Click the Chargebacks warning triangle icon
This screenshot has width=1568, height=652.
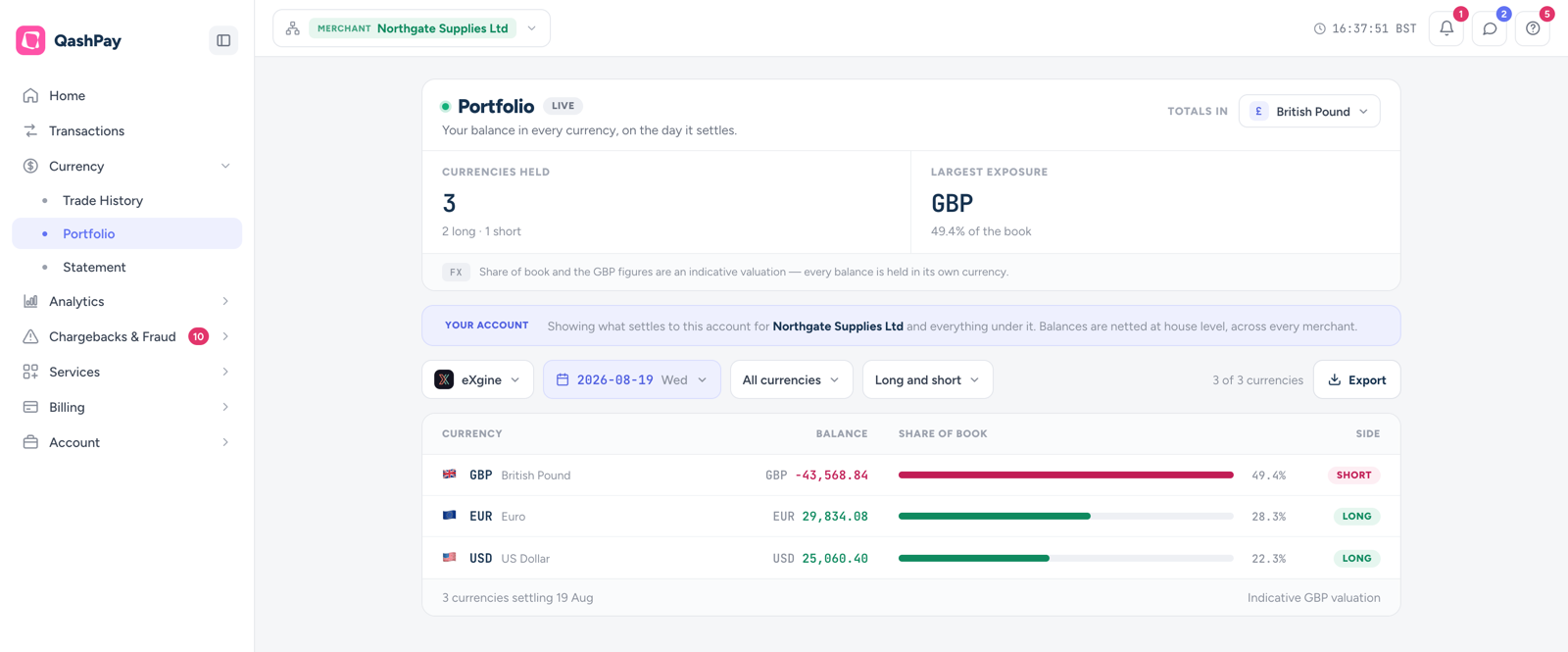[30, 336]
